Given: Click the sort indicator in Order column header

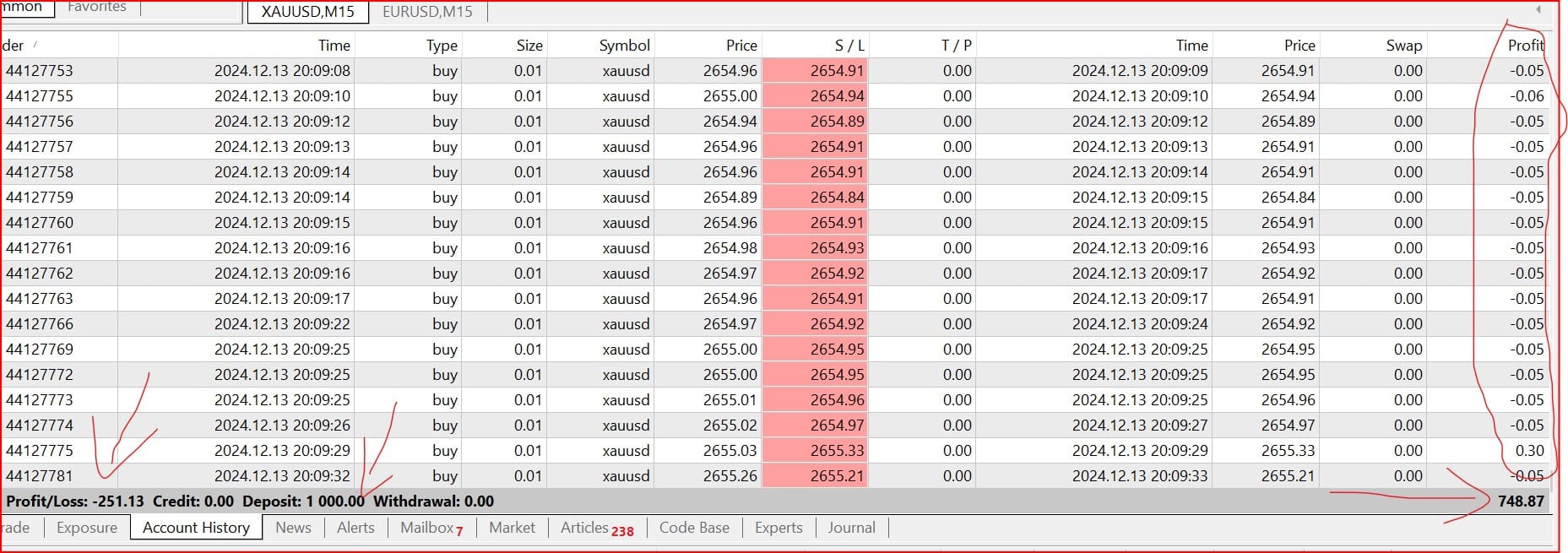Looking at the screenshot, I should click(35, 45).
